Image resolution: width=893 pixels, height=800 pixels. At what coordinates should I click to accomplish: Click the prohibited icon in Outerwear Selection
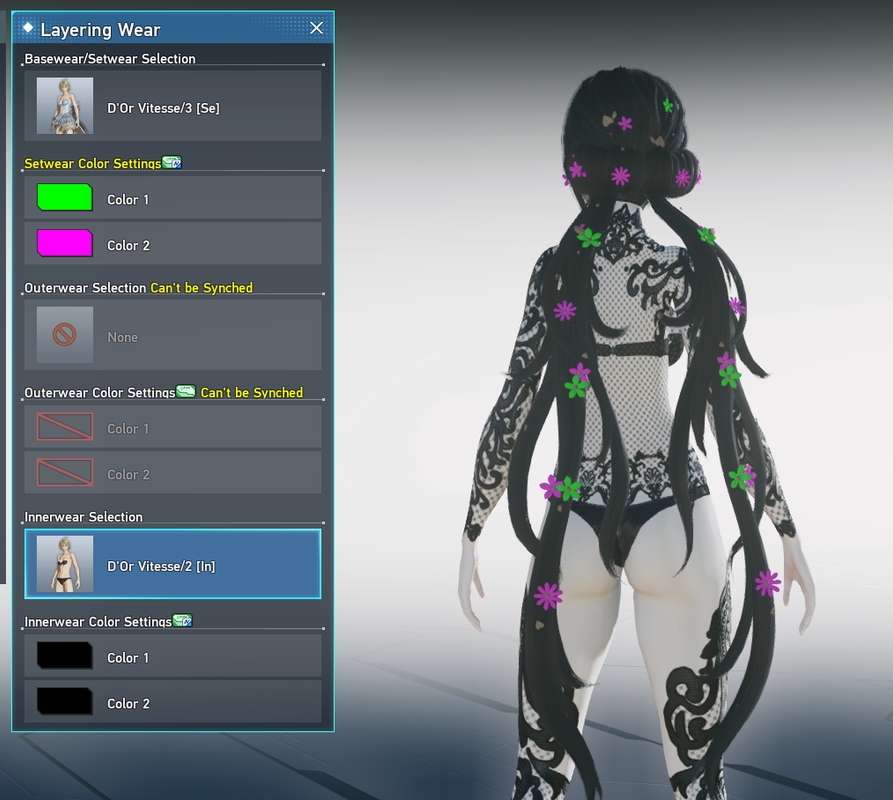click(65, 335)
